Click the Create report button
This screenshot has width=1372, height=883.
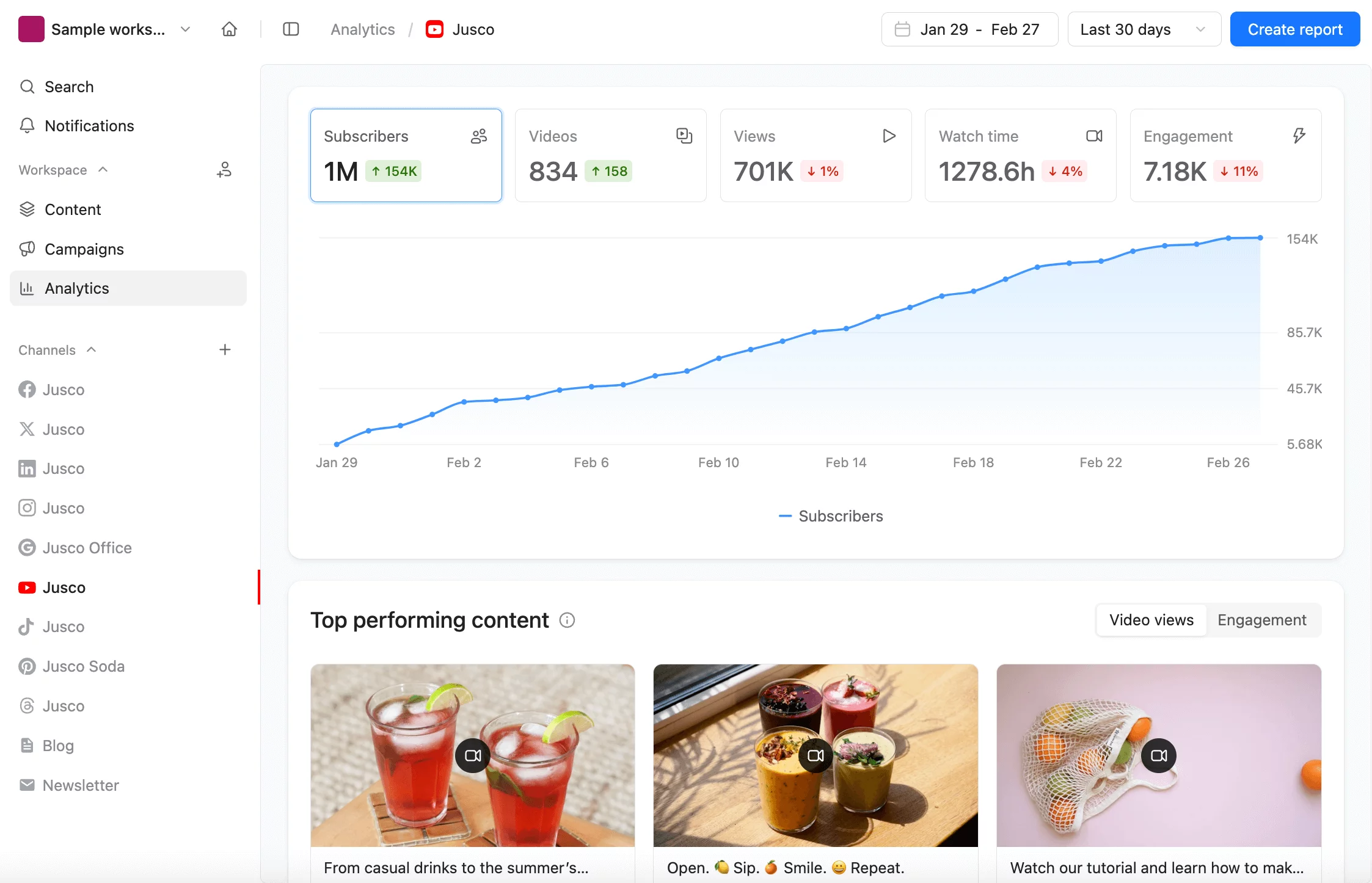pos(1295,29)
